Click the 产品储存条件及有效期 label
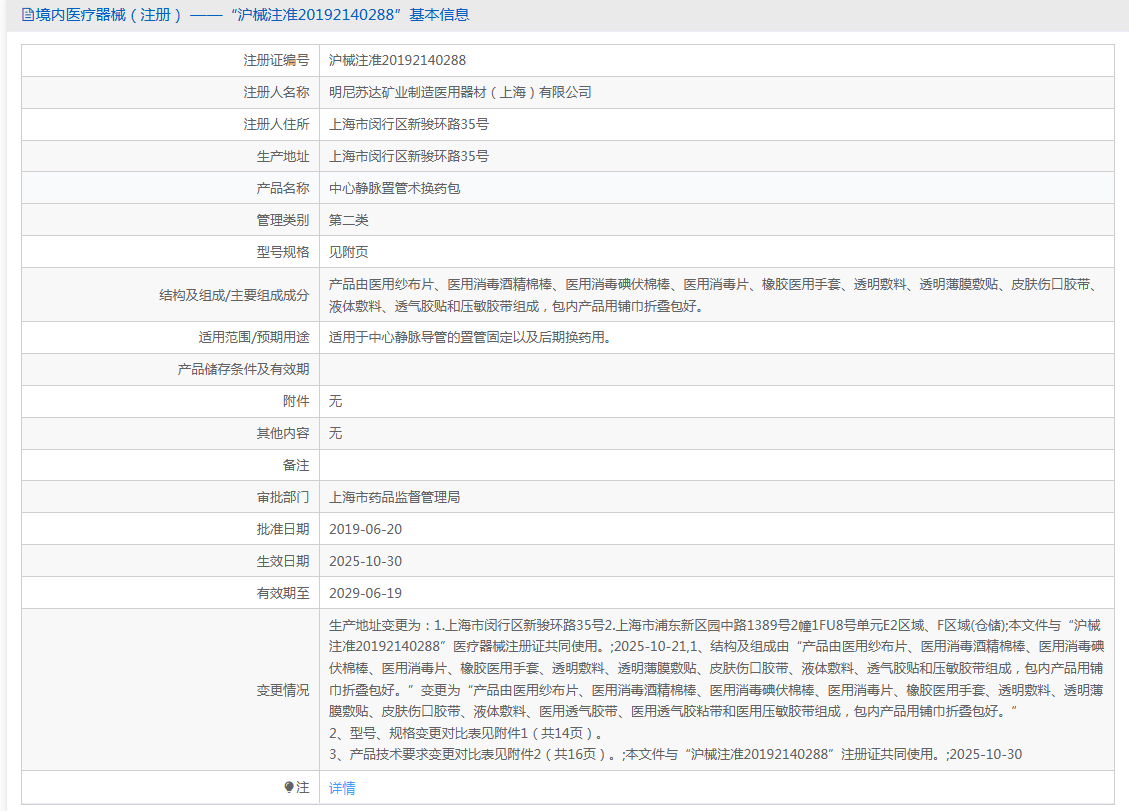 (x=243, y=369)
